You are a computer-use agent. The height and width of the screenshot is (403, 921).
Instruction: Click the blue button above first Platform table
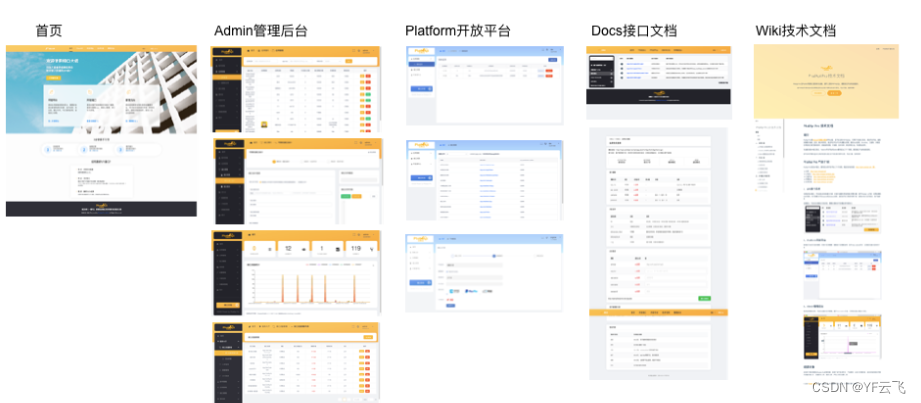point(553,59)
